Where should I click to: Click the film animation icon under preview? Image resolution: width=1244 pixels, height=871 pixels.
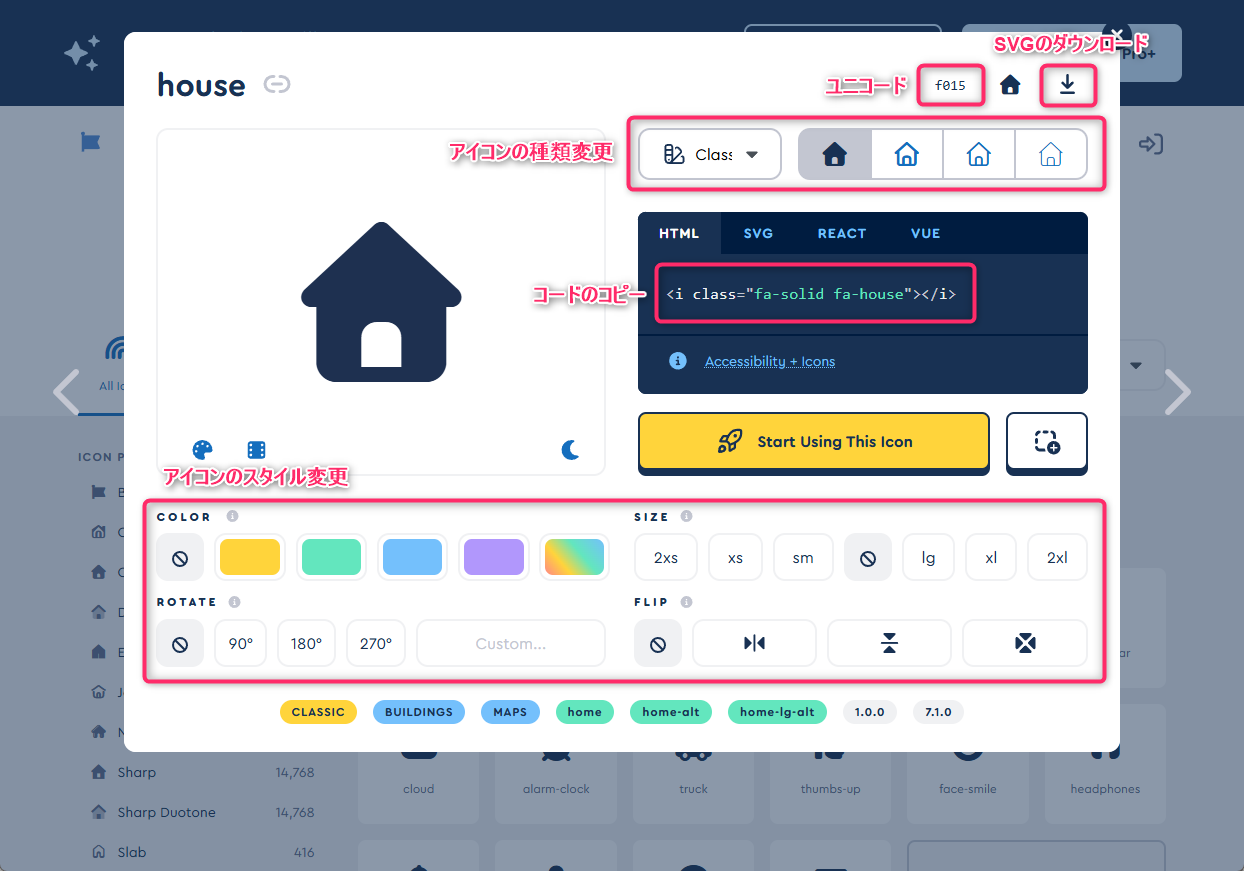pyautogui.click(x=256, y=450)
